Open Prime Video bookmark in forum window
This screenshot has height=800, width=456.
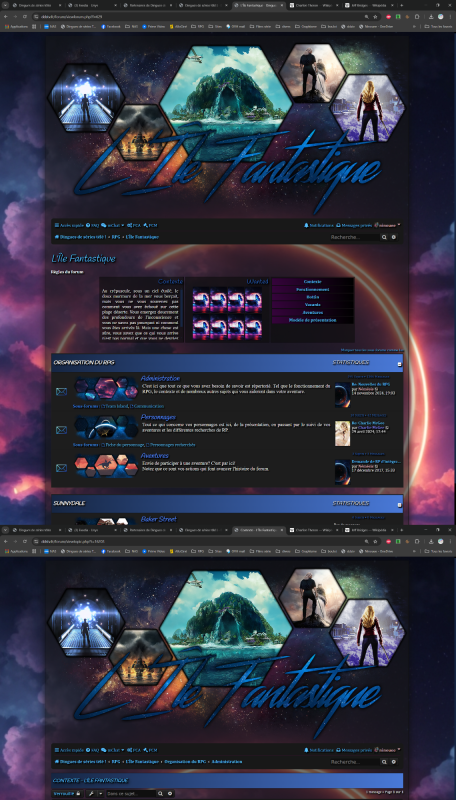[x=154, y=26]
